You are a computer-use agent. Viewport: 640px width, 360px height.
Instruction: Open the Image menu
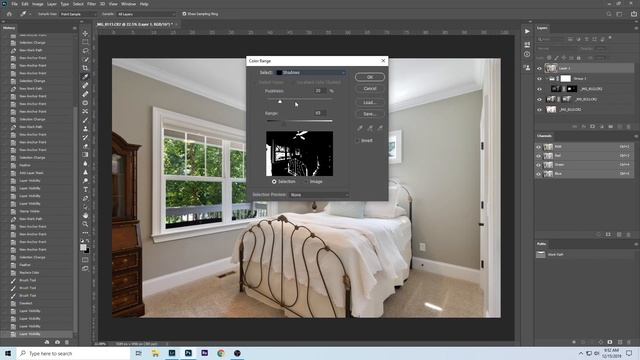37,4
